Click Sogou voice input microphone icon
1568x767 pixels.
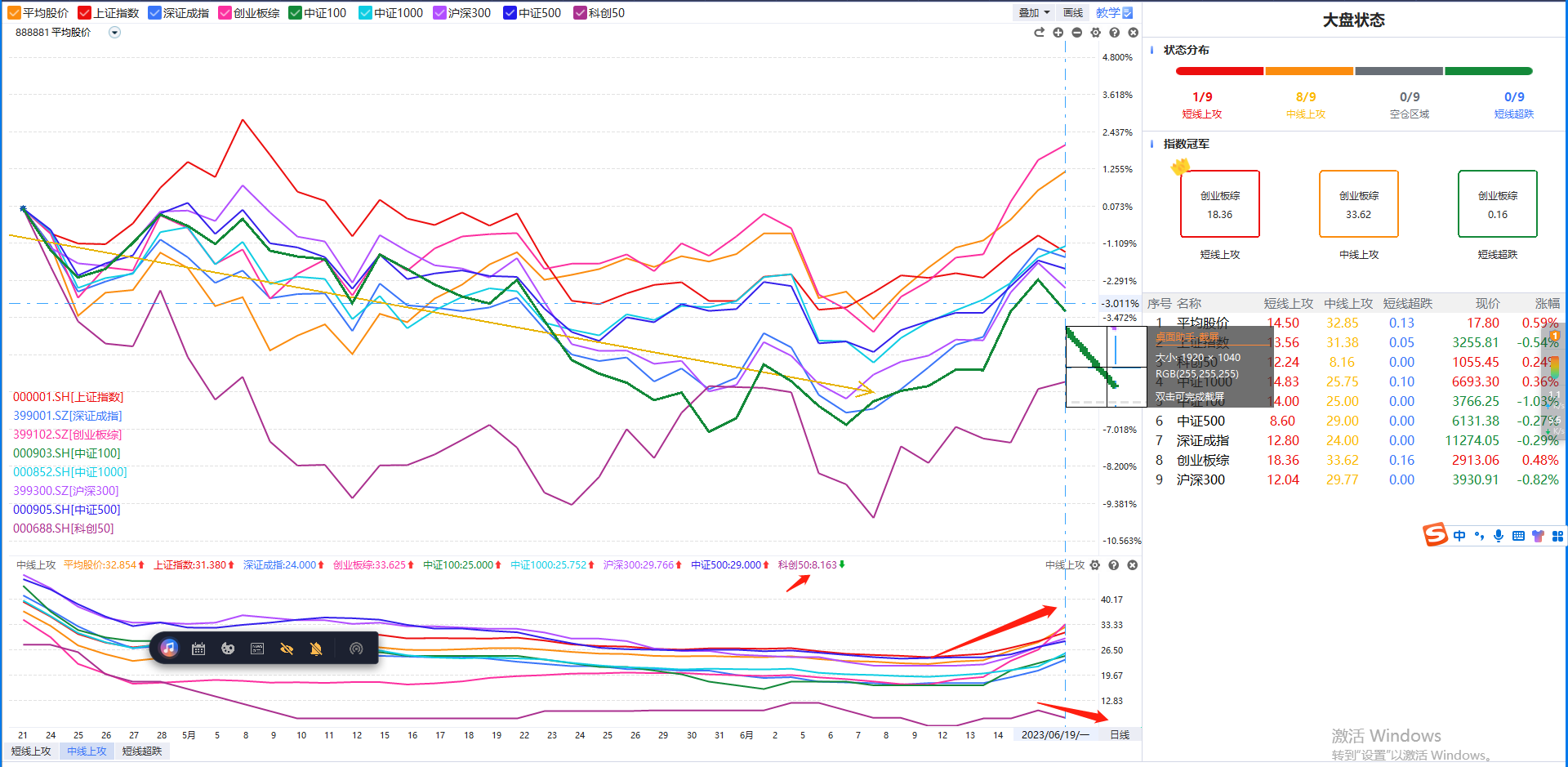coord(1499,536)
